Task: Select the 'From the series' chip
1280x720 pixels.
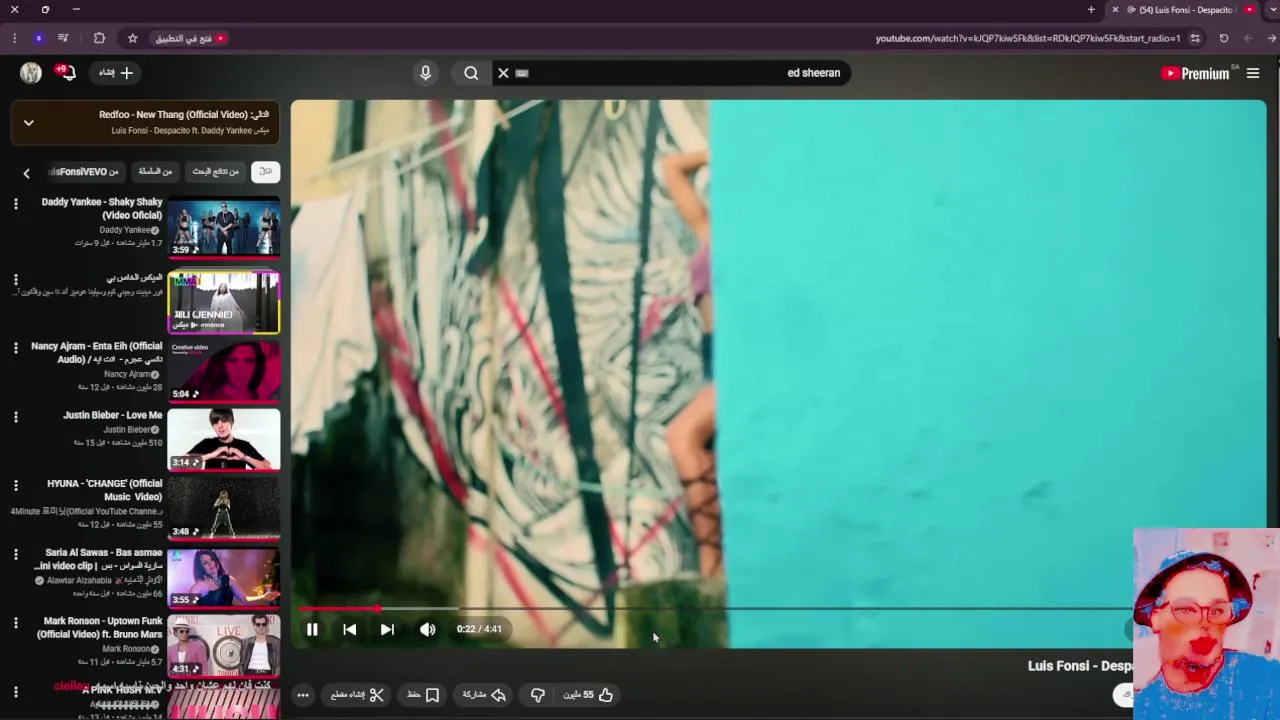Action: coord(155,172)
